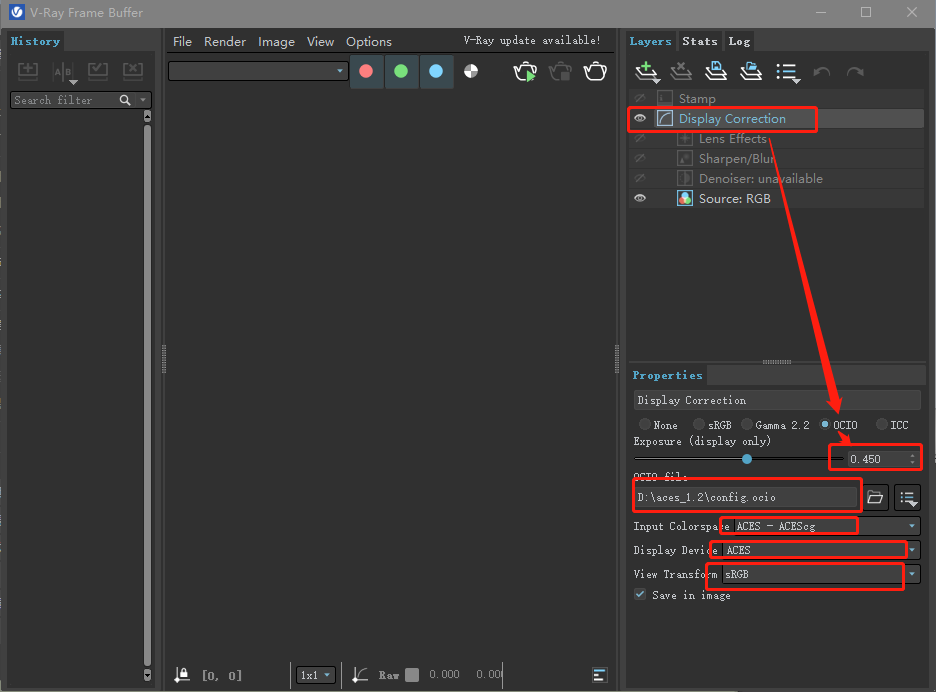
Task: Click the Exposure slider handle
Action: [x=747, y=459]
